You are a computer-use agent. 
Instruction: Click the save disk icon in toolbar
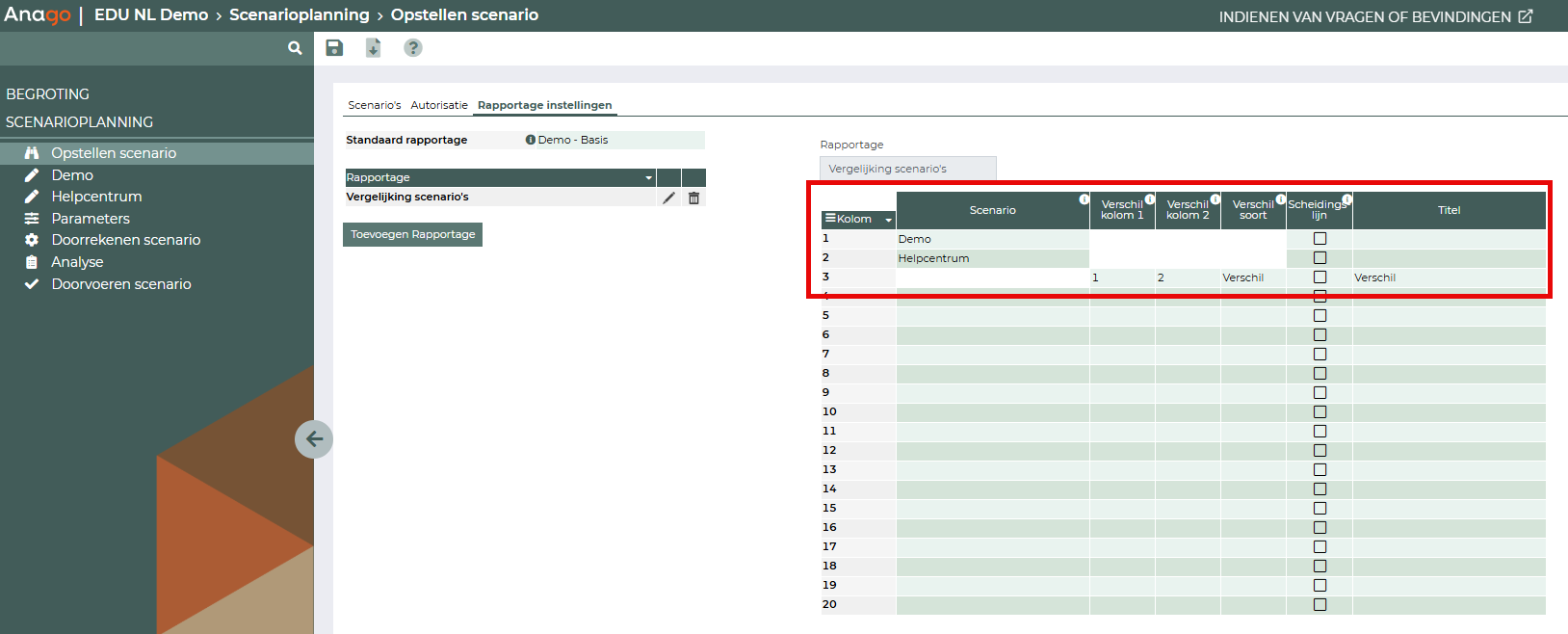(x=334, y=48)
